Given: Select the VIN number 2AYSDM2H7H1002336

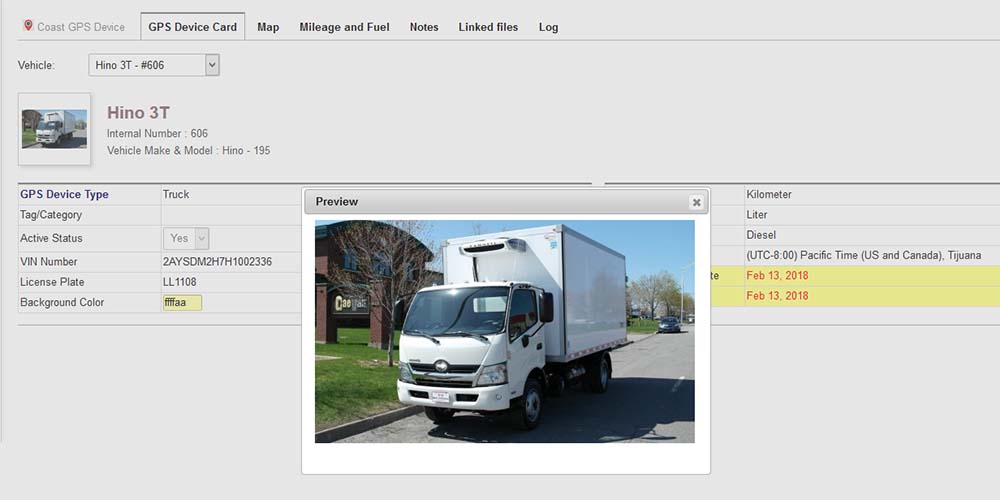Looking at the screenshot, I should coord(217,262).
